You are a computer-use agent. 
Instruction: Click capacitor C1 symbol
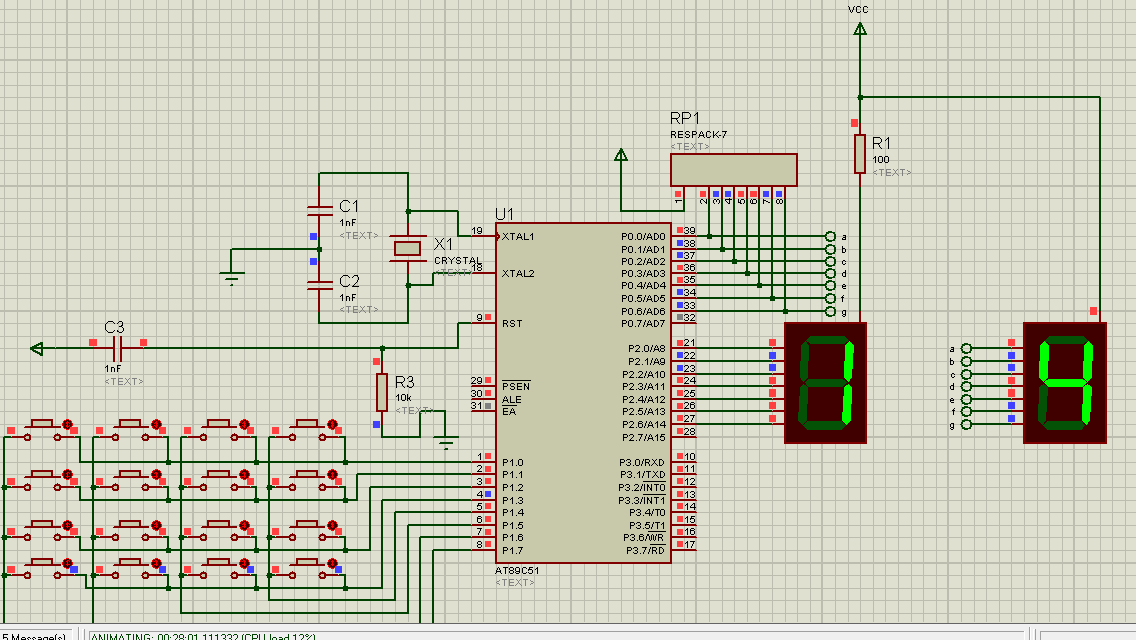coord(319,211)
